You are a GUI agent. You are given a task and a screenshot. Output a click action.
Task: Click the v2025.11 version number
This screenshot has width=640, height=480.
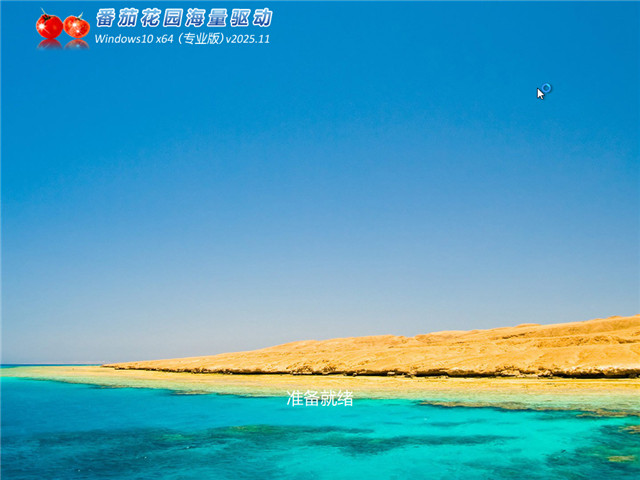248,39
